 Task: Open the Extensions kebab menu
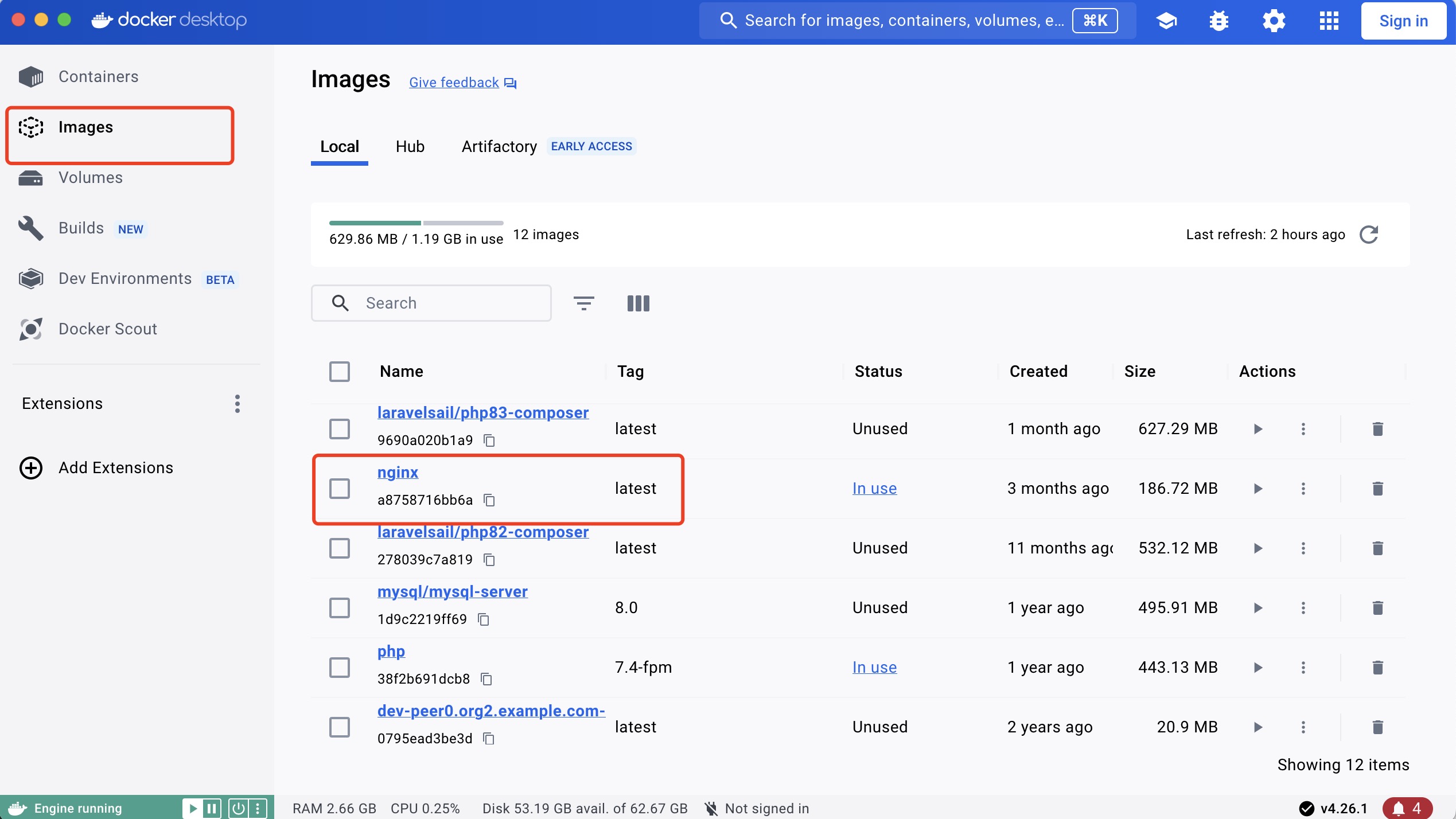tap(238, 404)
